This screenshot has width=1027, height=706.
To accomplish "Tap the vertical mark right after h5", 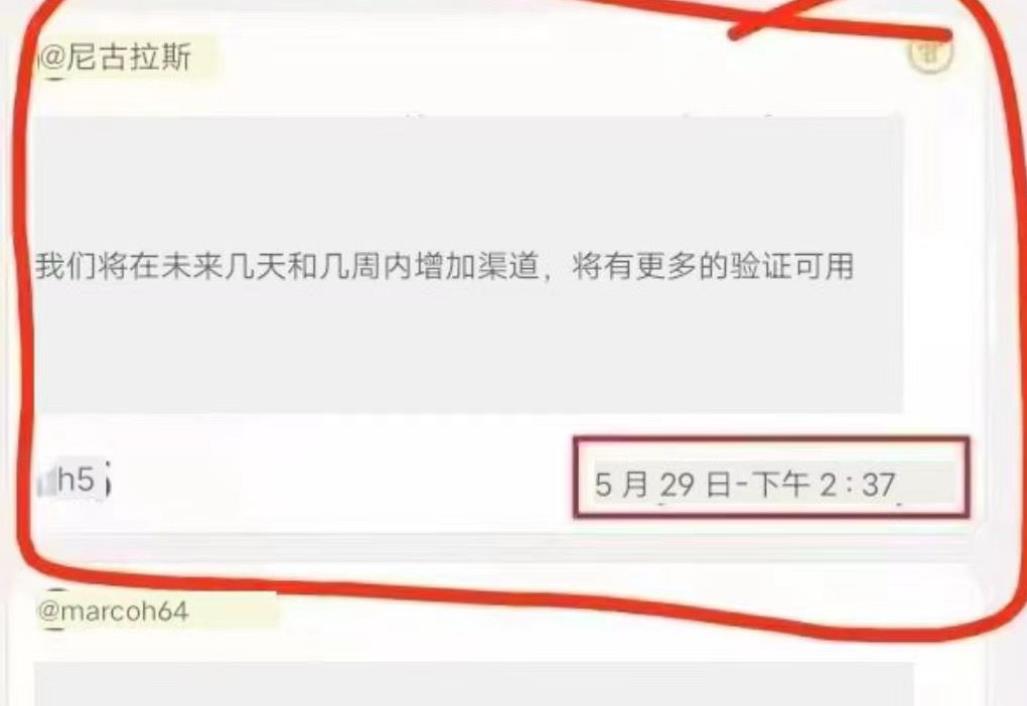I will (x=107, y=480).
